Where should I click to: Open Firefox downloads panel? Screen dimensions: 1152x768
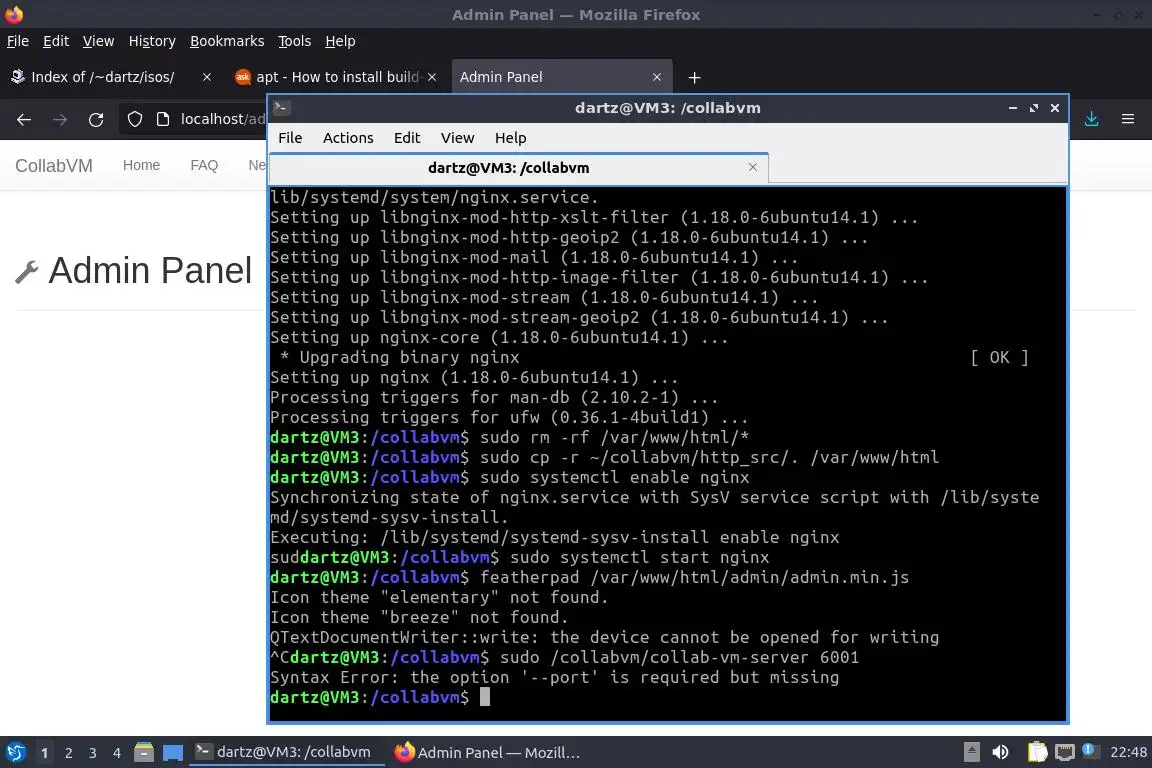pos(1092,119)
